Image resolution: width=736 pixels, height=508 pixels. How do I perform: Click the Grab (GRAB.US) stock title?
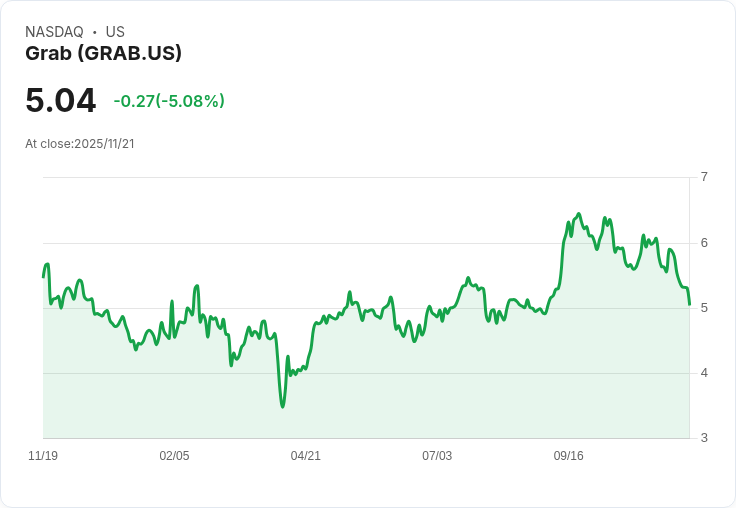point(103,54)
